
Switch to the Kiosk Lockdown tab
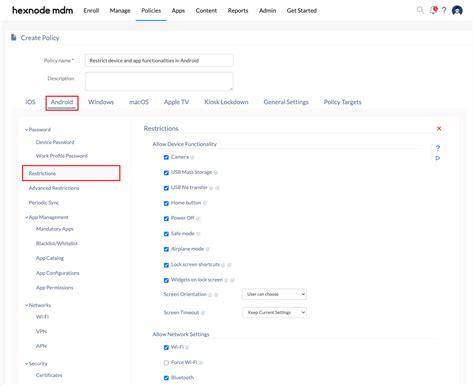click(x=226, y=102)
